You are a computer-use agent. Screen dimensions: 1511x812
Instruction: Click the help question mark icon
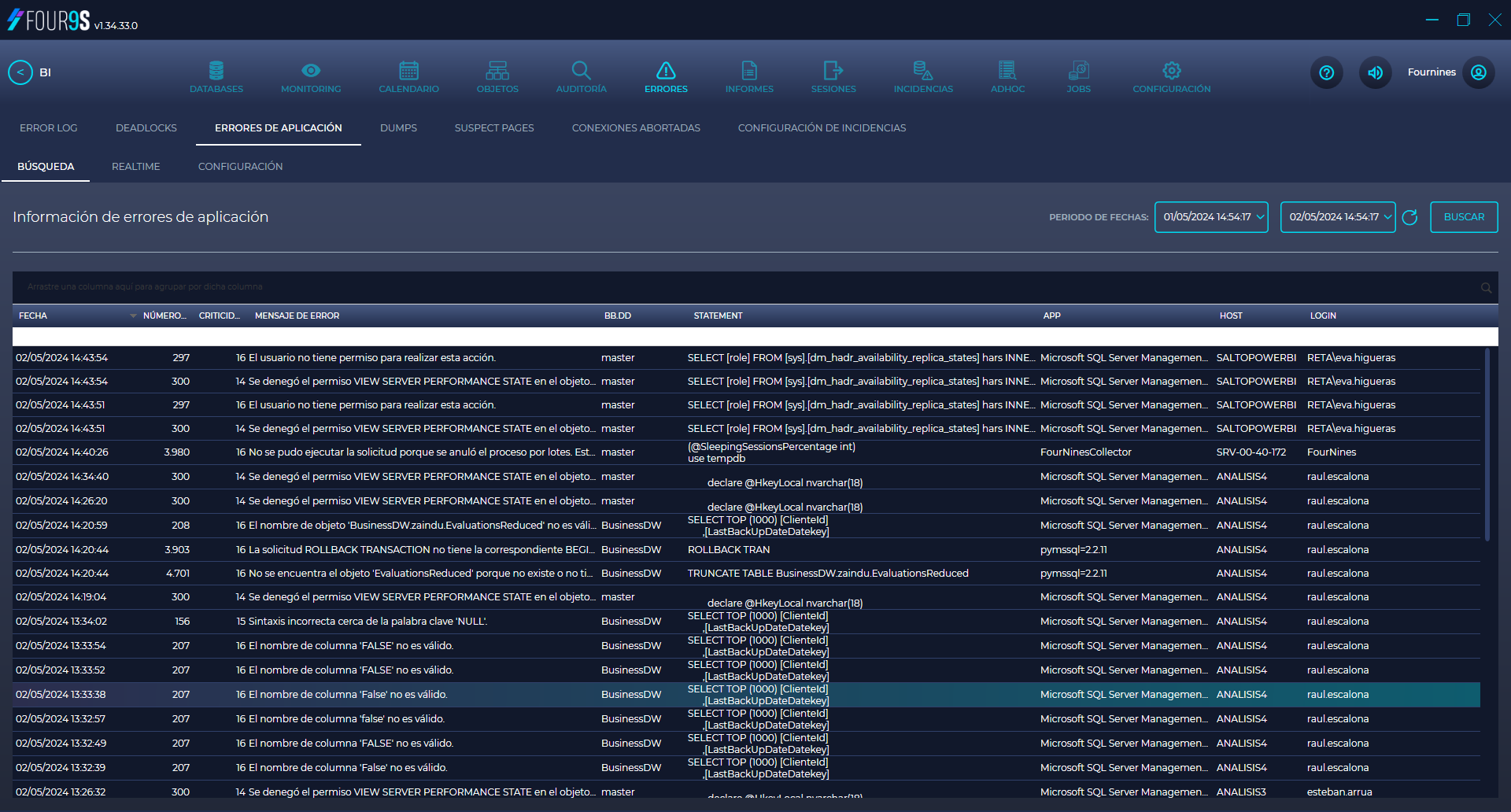(1327, 73)
